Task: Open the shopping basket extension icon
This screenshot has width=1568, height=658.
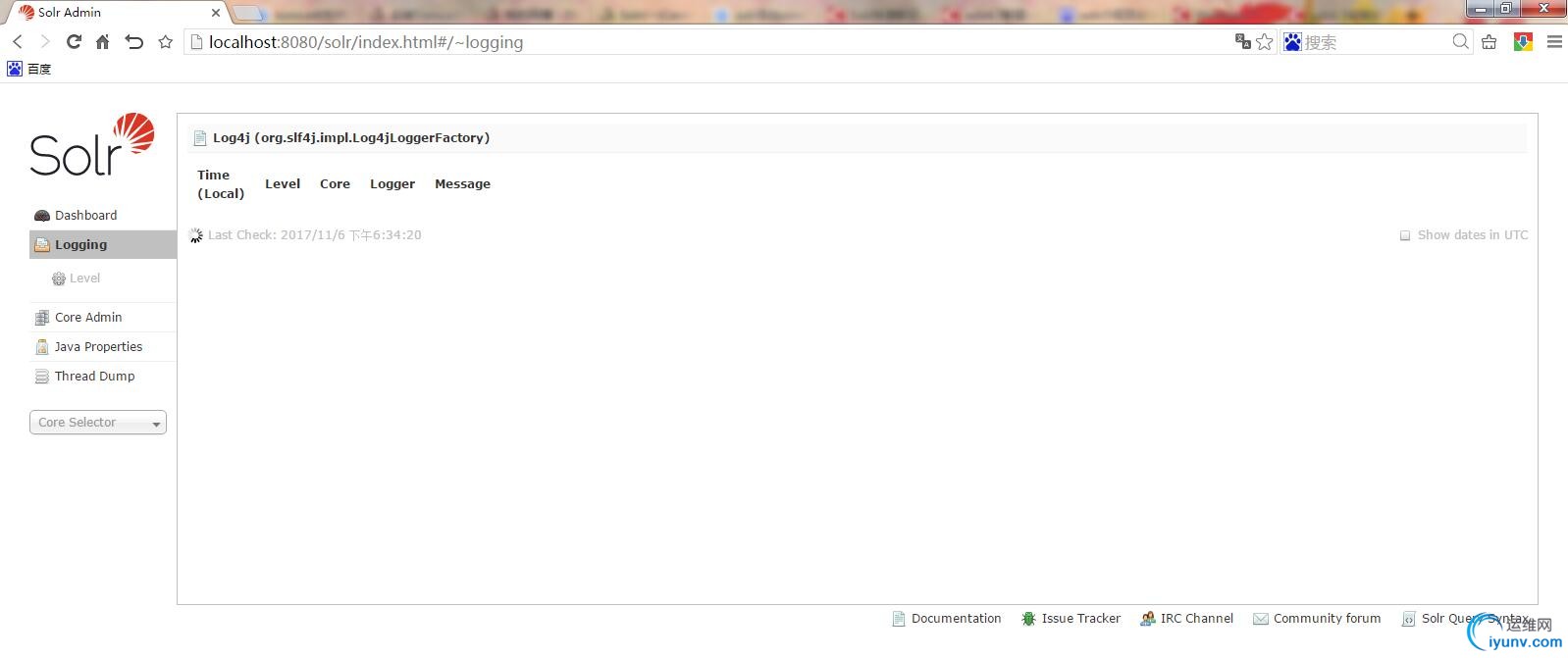Action: 1490,41
